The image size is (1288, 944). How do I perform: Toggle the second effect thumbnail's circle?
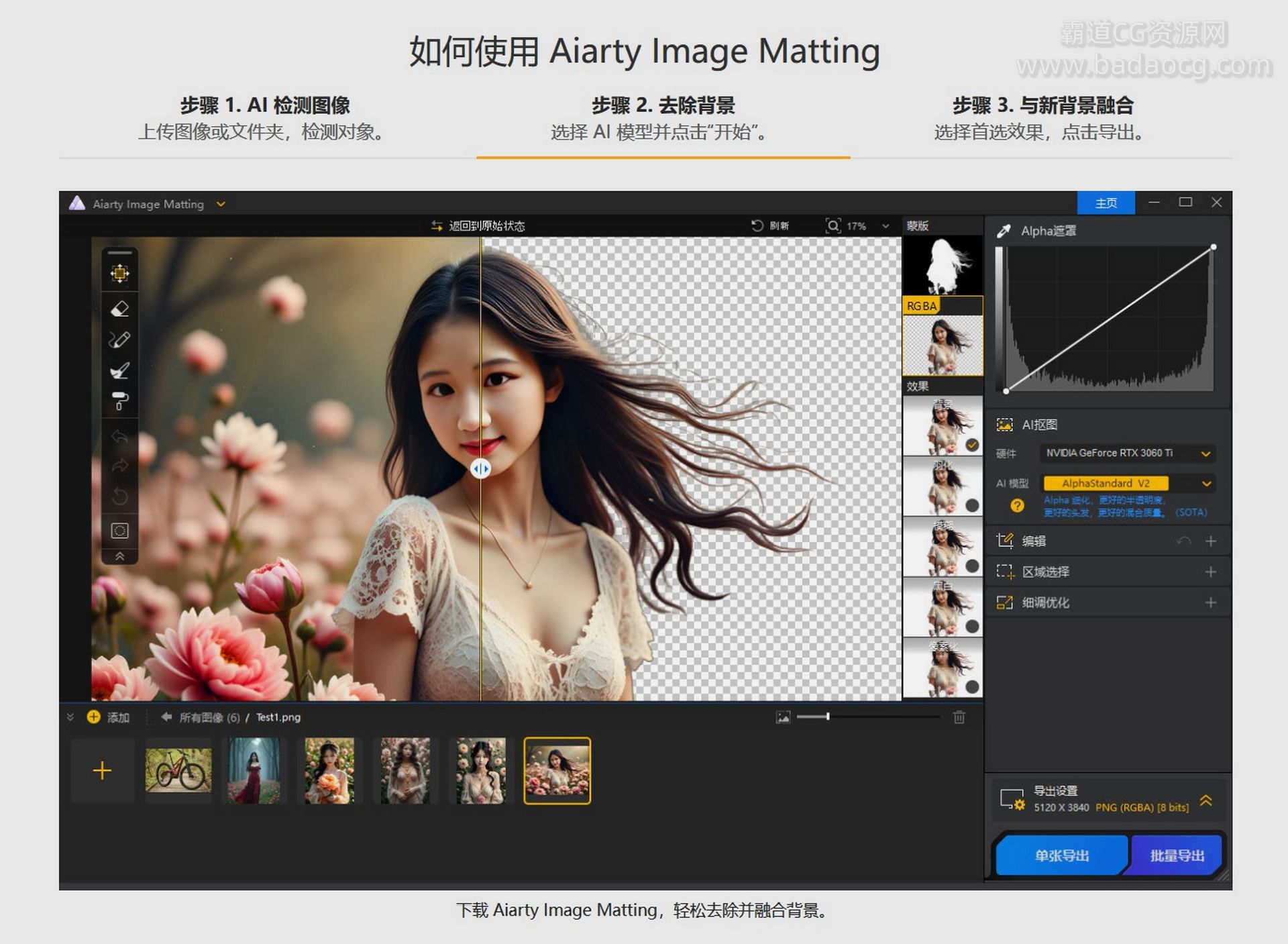tap(972, 505)
